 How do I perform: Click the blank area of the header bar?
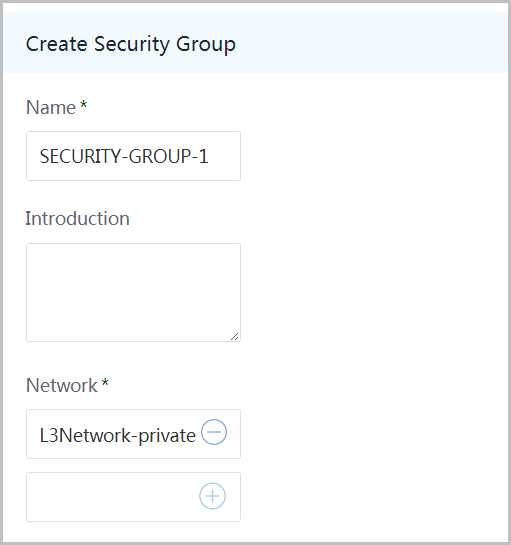pos(372,43)
